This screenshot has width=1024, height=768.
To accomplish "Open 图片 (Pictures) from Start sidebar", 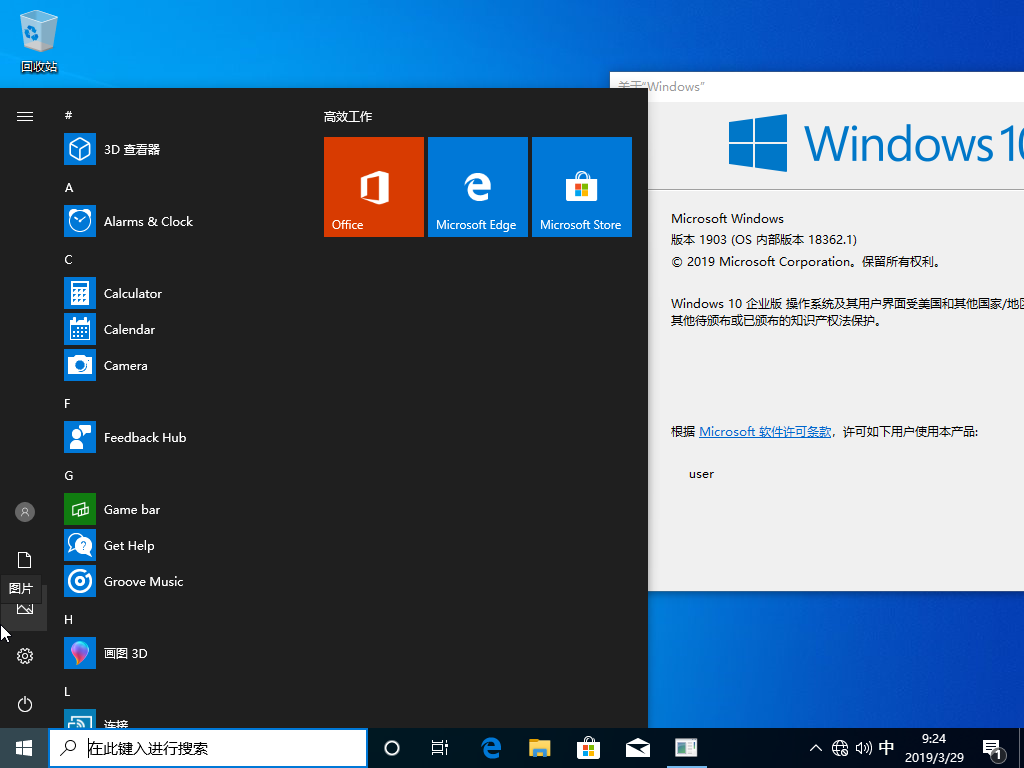I will (x=25, y=609).
